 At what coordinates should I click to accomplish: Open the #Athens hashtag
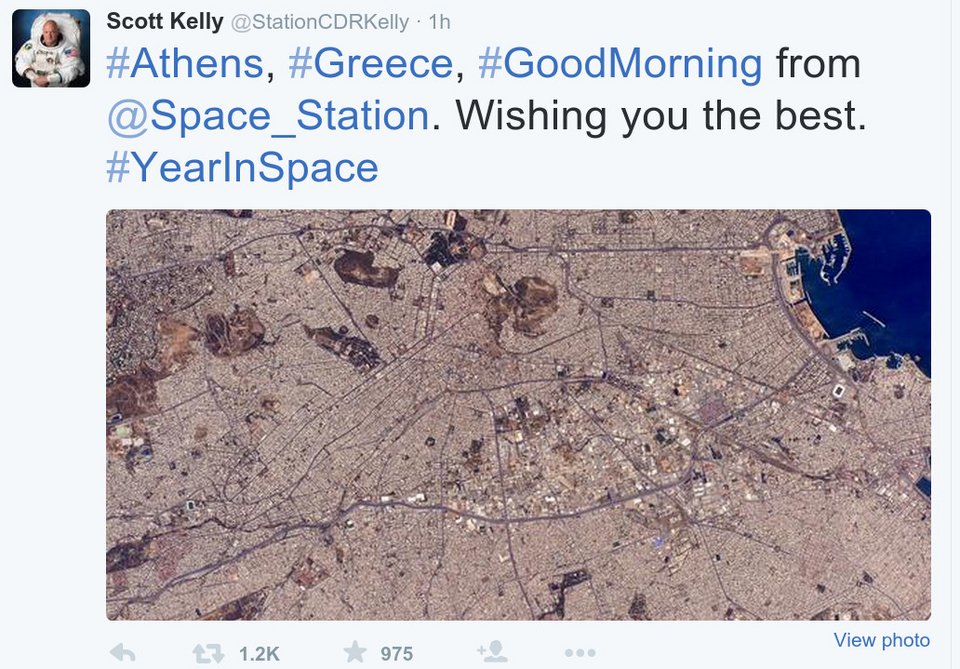tap(184, 64)
